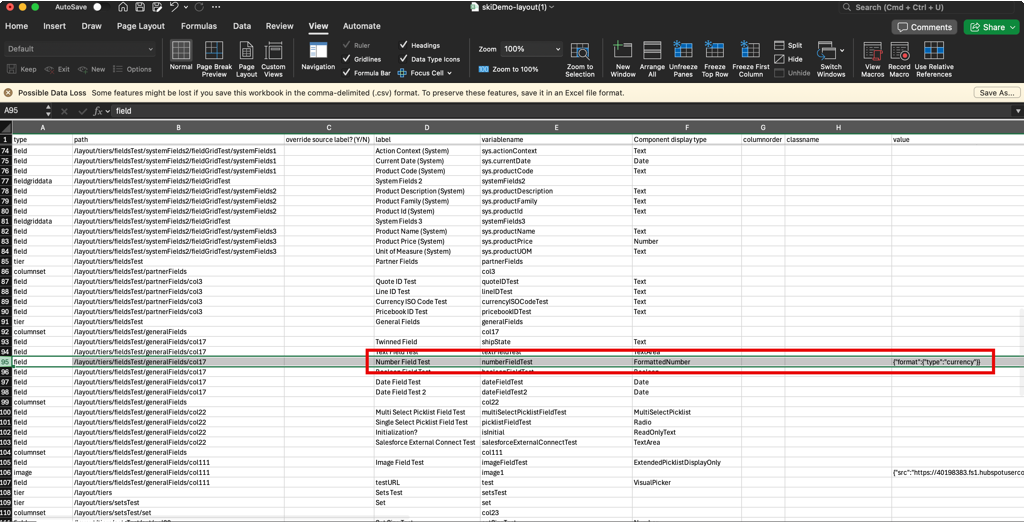Click Freeze Top Row
Image resolution: width=1024 pixels, height=522 pixels.
pyautogui.click(x=714, y=59)
